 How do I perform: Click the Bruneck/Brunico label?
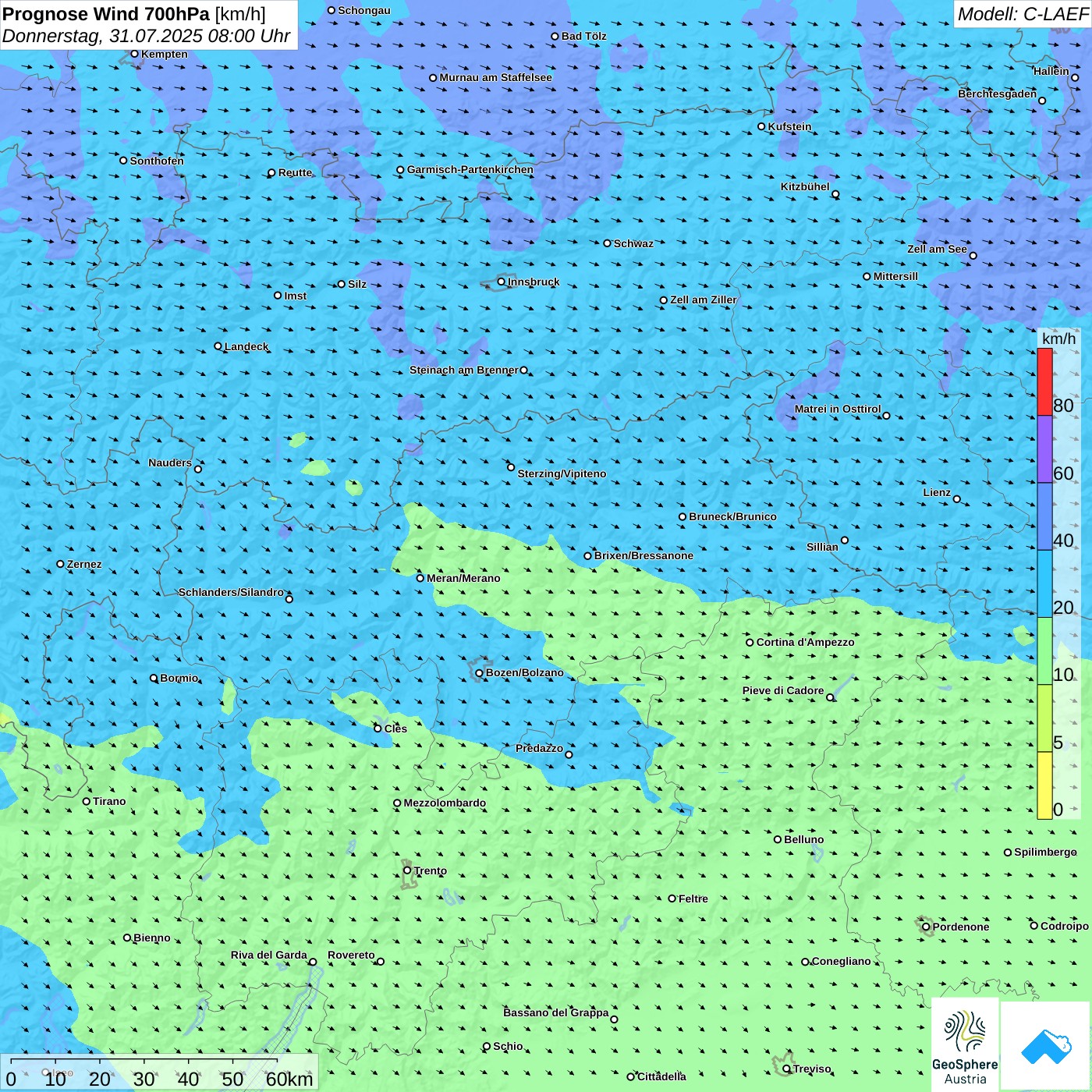(x=732, y=516)
